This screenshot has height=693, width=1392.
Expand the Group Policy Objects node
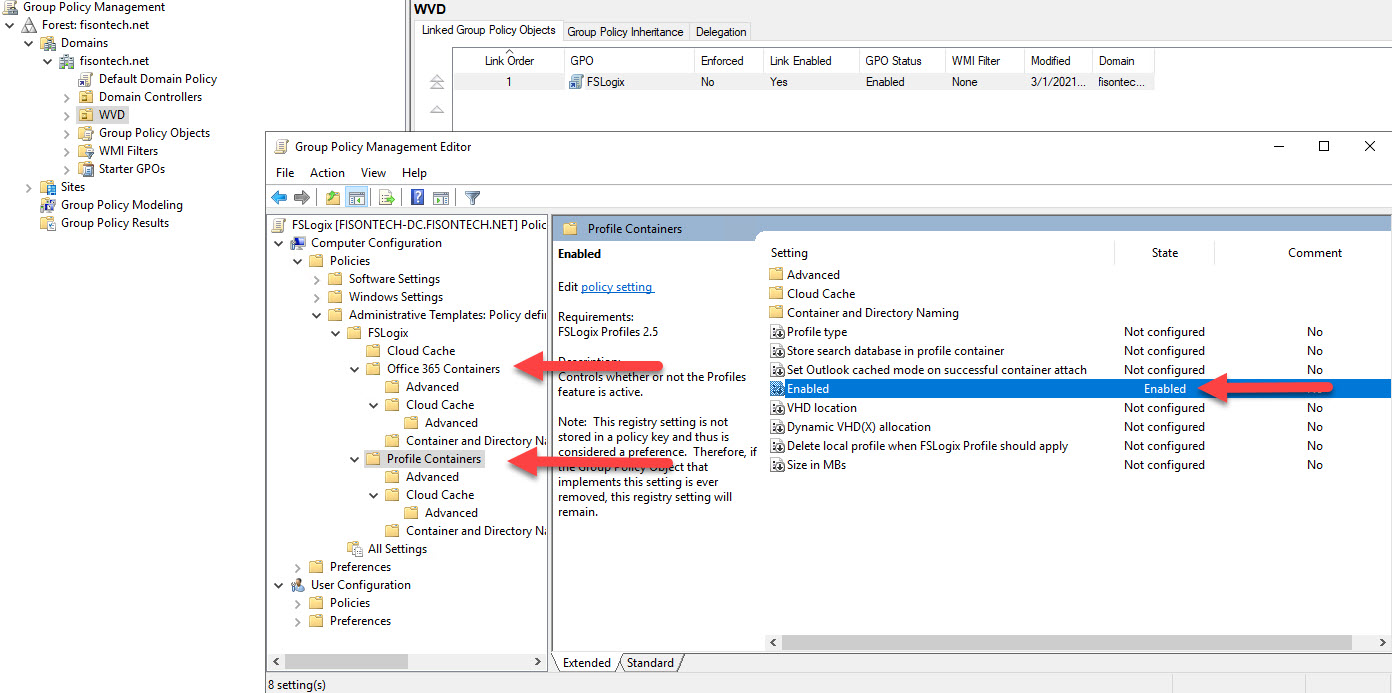coord(67,133)
